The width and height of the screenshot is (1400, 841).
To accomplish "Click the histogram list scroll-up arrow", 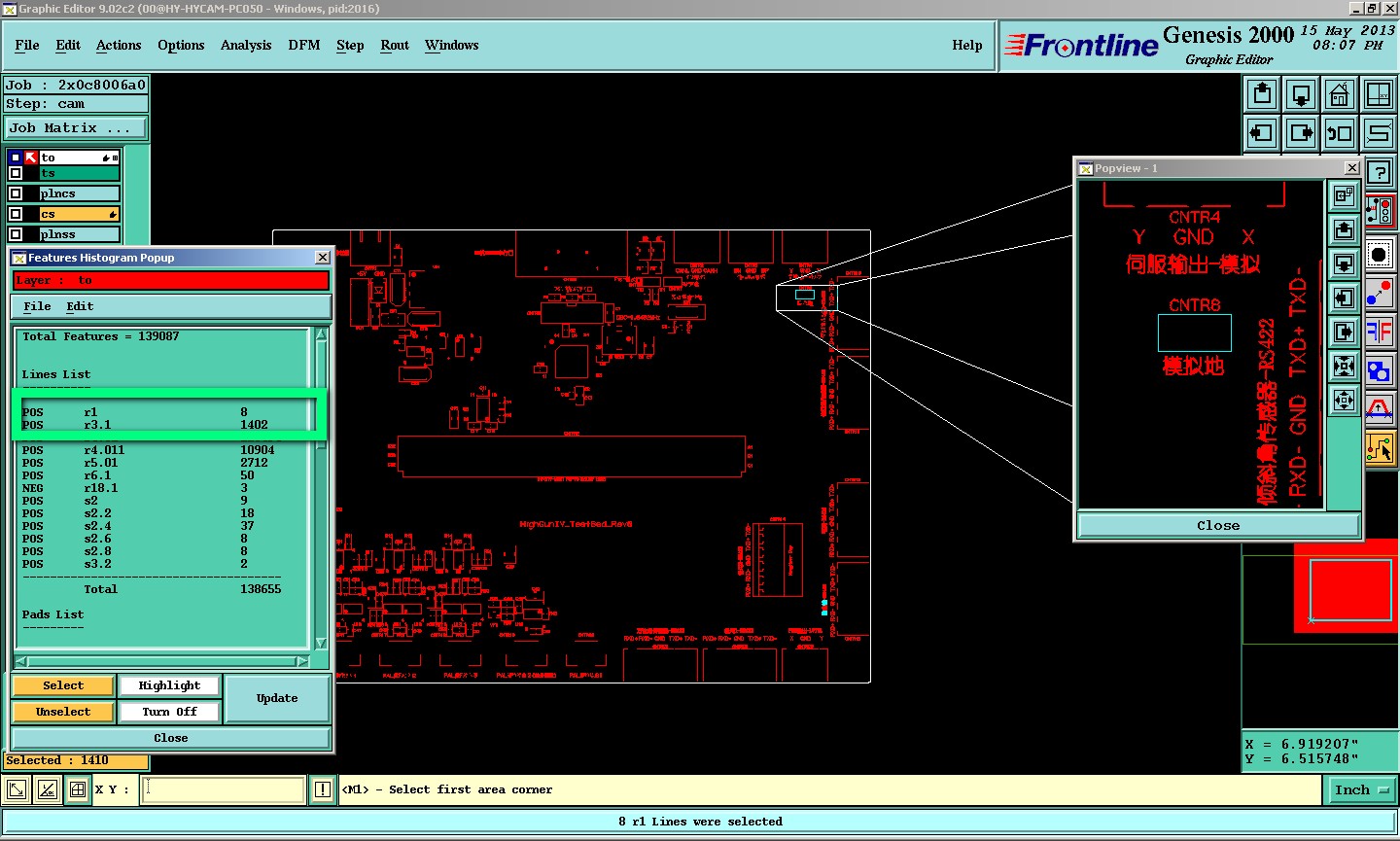I will point(322,334).
